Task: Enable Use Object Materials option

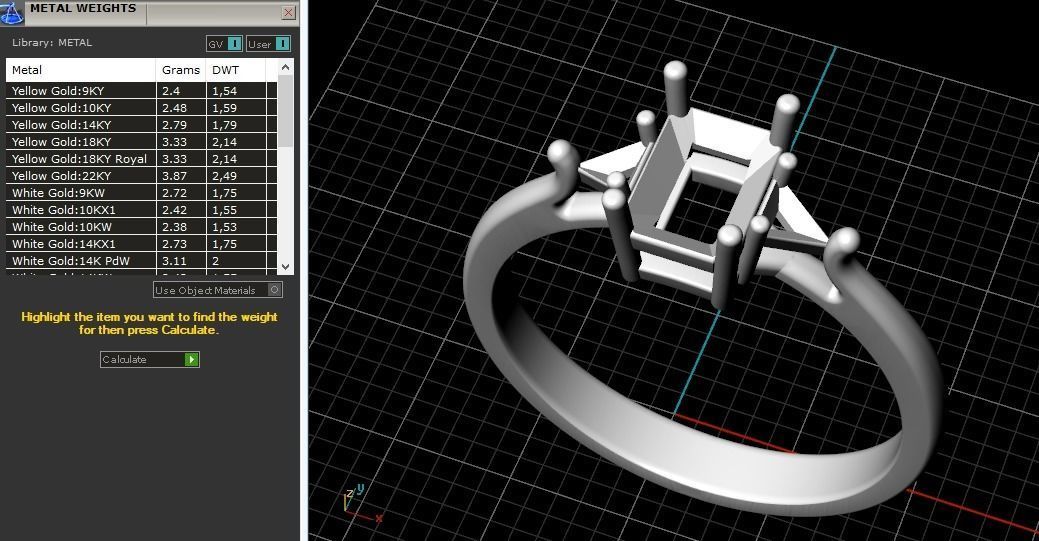Action: [218, 290]
